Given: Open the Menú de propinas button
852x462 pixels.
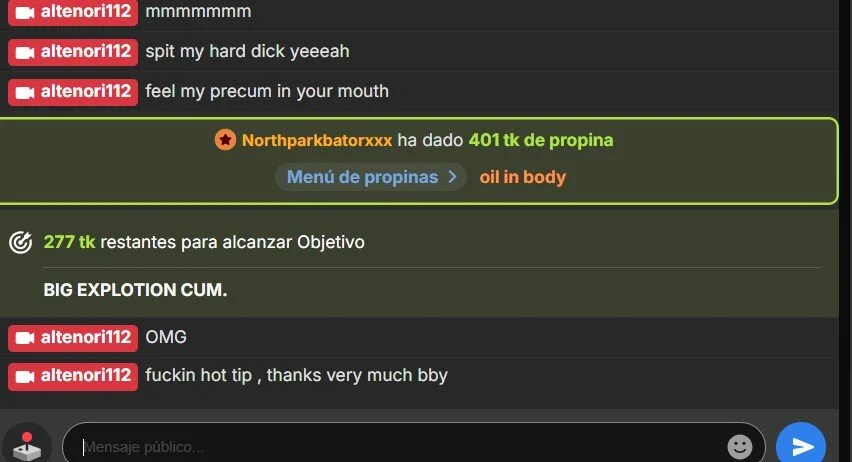Looking at the screenshot, I should tap(371, 177).
